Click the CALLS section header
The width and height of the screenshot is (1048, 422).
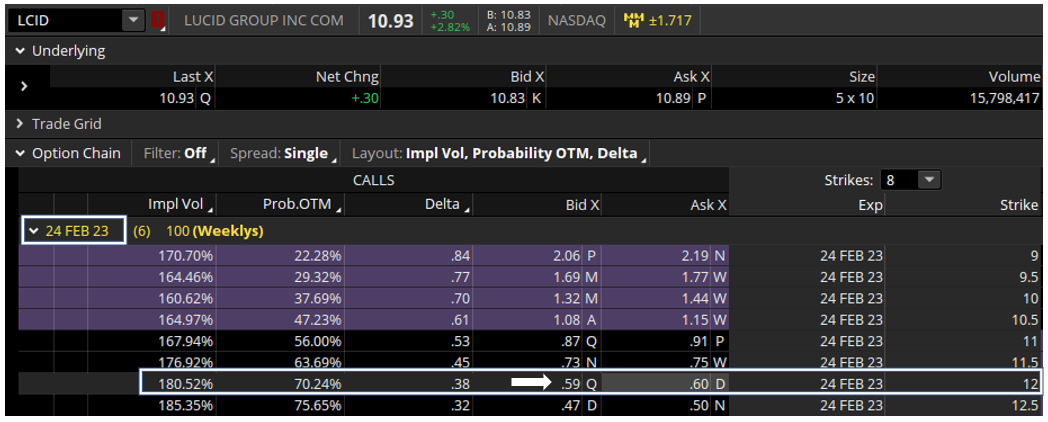[x=374, y=180]
